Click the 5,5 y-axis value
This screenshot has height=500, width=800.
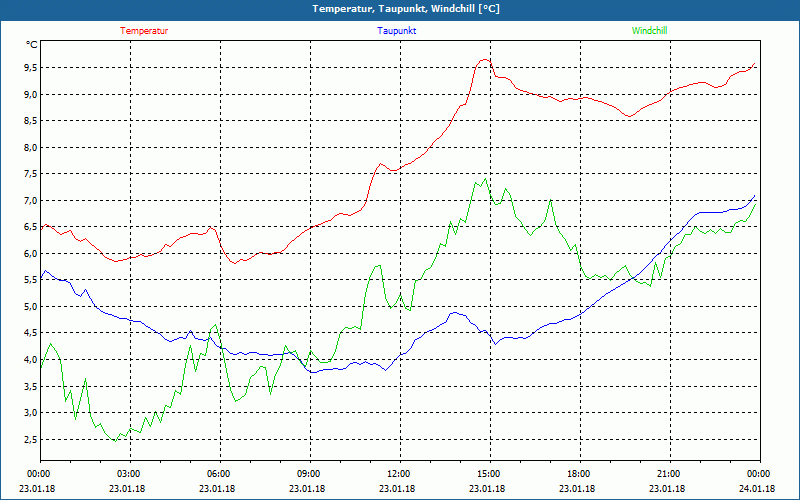(x=31, y=280)
